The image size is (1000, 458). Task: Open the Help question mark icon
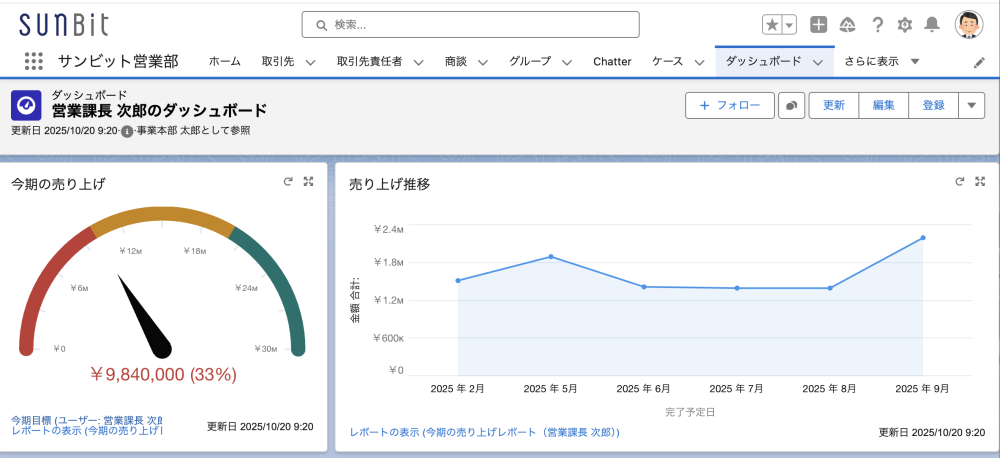tap(877, 25)
